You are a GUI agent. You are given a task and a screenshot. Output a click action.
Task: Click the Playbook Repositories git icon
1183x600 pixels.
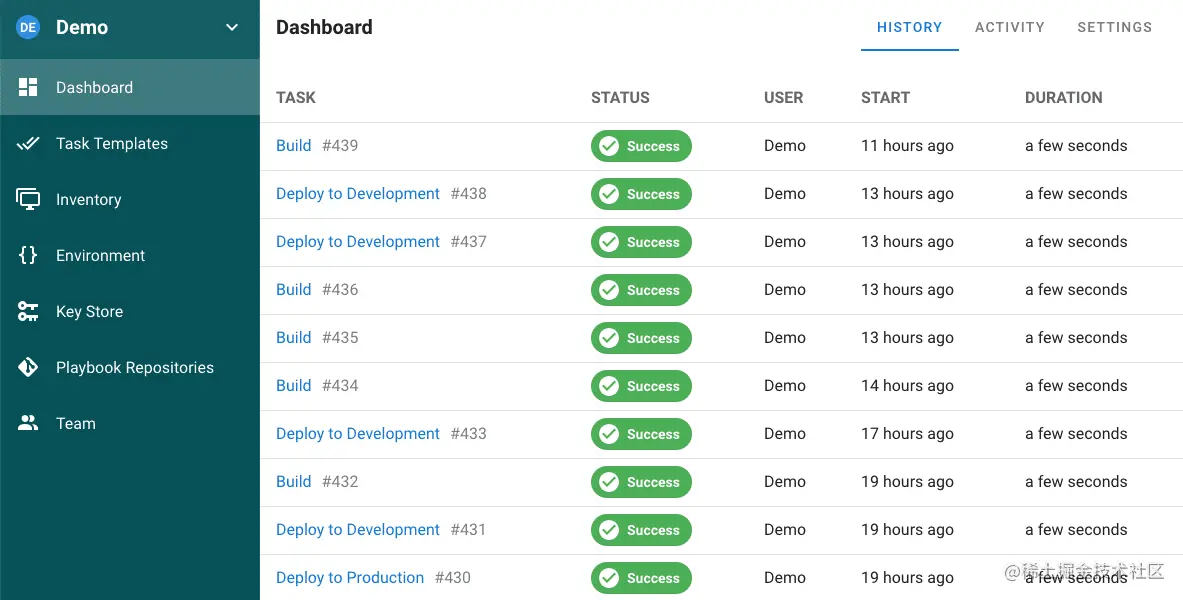pyautogui.click(x=28, y=368)
